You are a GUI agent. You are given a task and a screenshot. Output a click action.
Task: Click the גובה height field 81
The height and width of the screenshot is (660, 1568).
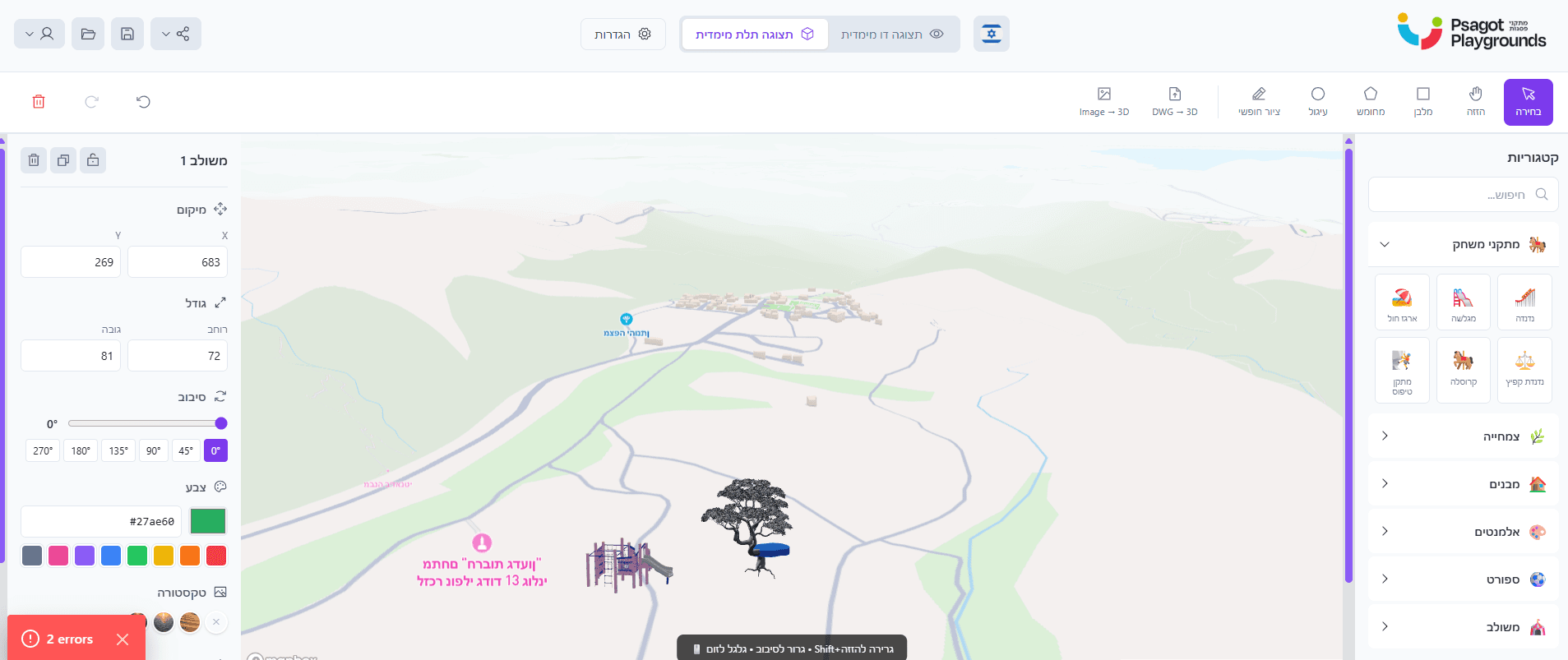pyautogui.click(x=71, y=356)
